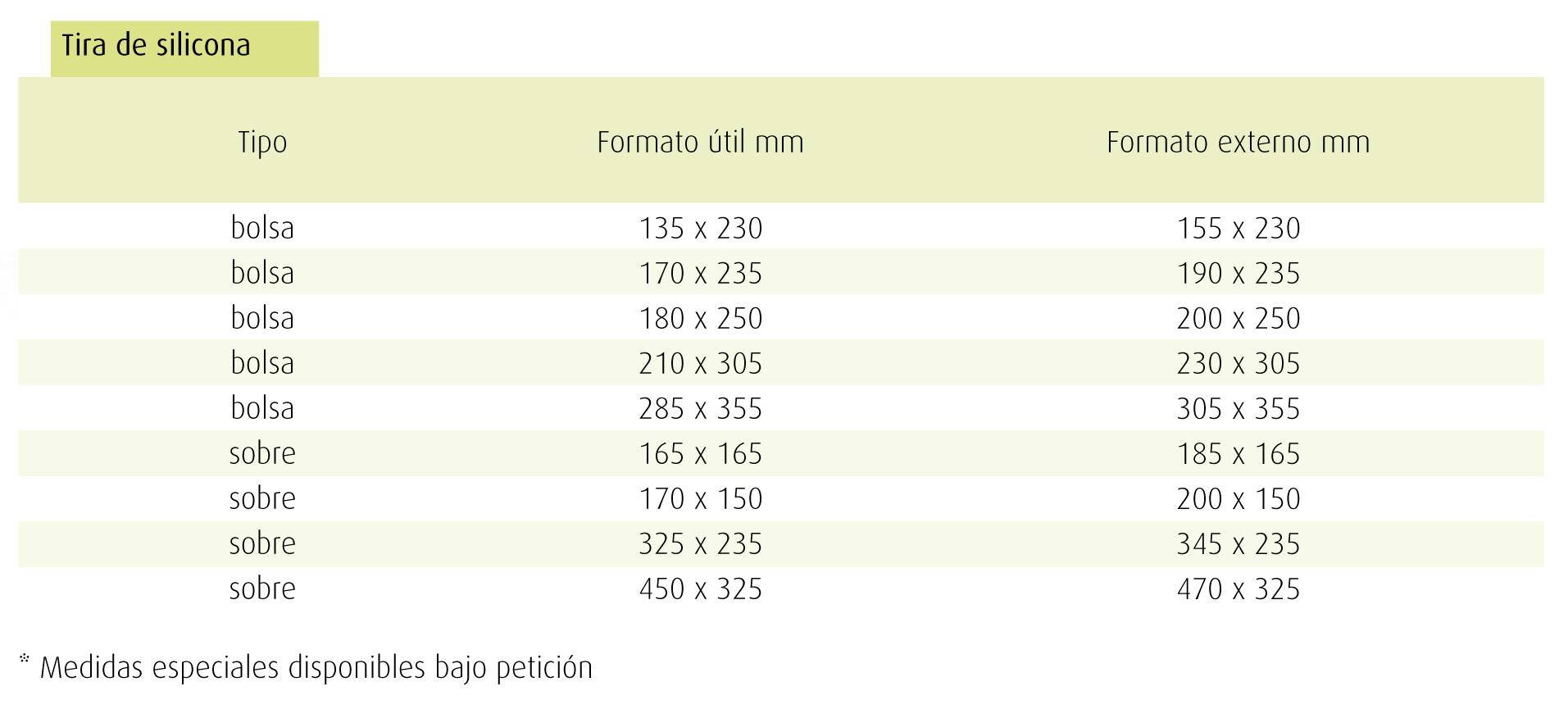Click the '200 x 250' external format cell
The width and height of the screenshot is (1568, 718).
pos(1238,318)
